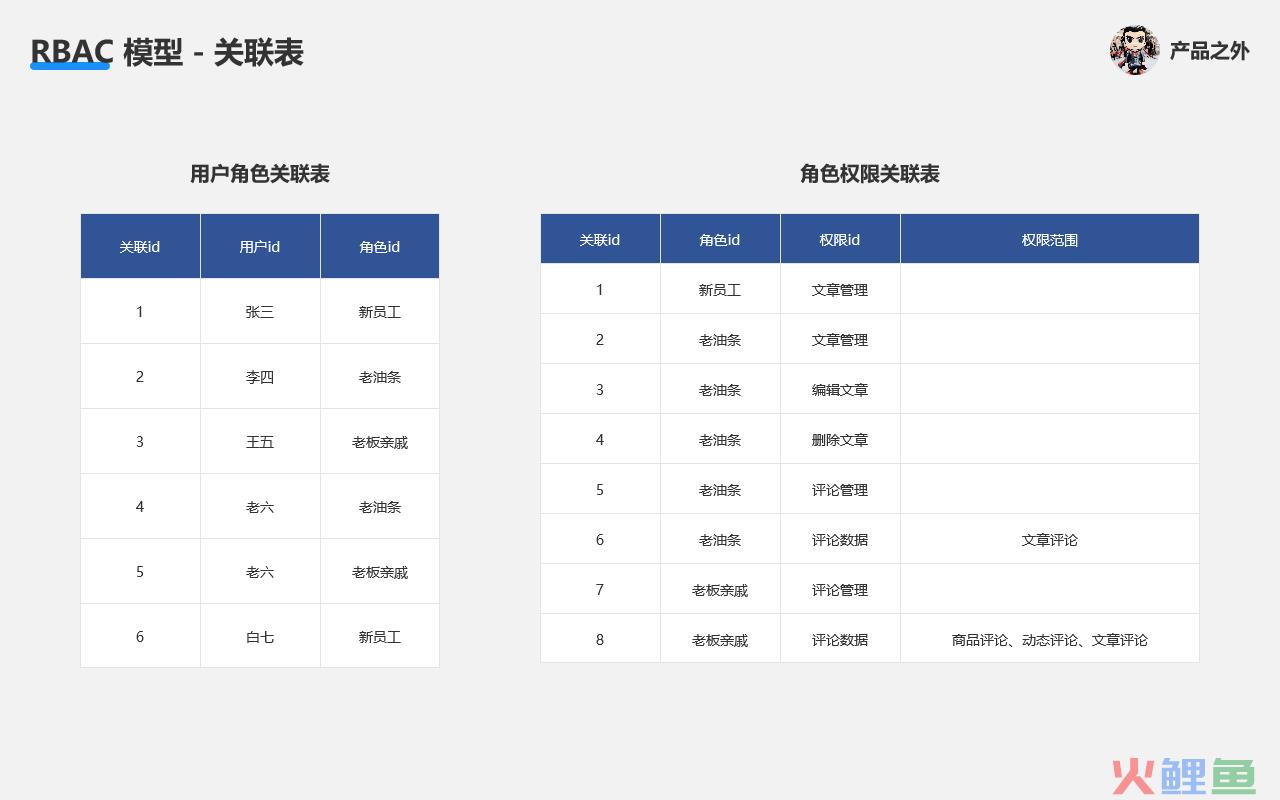Click 文章管理 in the 老油条 permission row

coord(840,340)
